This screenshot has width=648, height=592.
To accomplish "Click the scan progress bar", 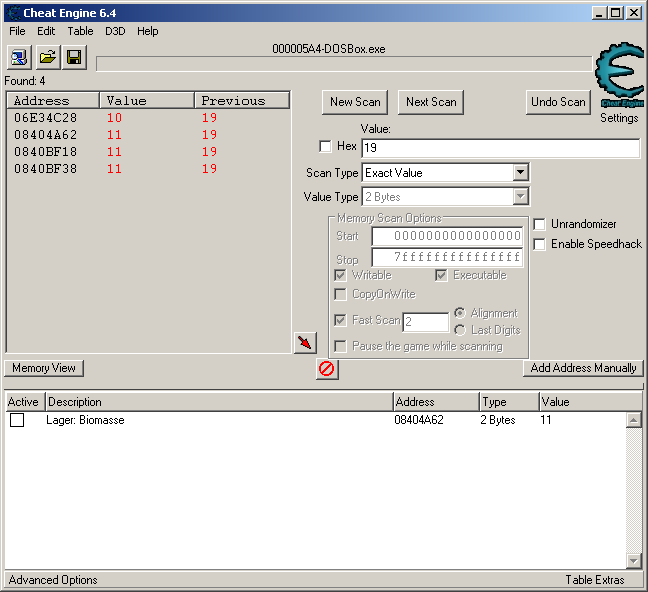I will click(344, 64).
